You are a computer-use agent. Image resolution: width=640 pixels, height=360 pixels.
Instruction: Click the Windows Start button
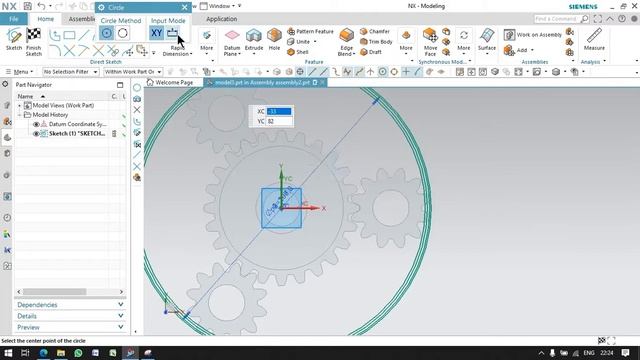pos(8,353)
